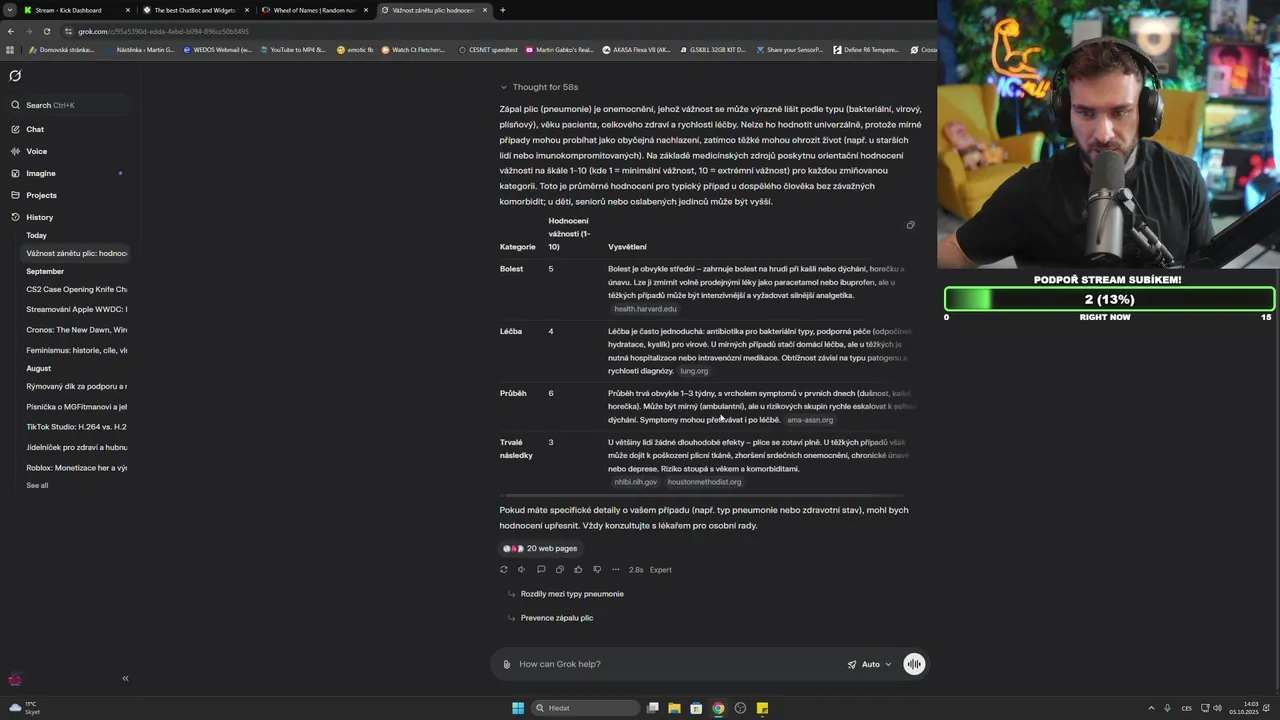Open nhlbi.nih.gov source link
The height and width of the screenshot is (720, 1280).
(x=636, y=482)
